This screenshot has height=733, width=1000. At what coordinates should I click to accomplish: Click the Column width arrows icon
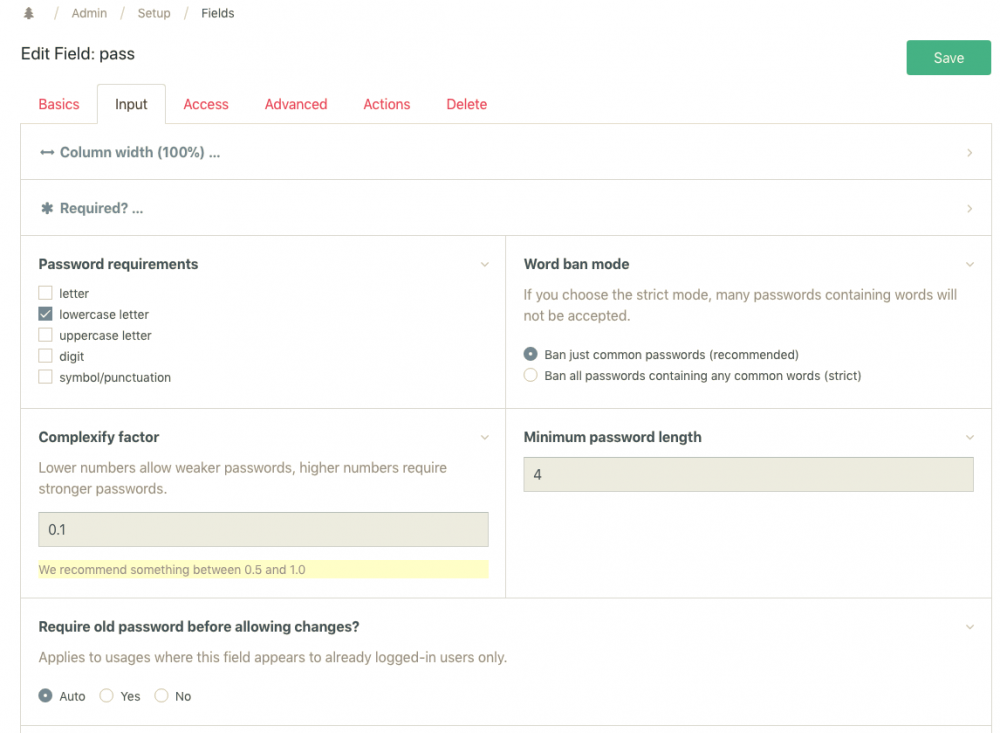(x=47, y=153)
